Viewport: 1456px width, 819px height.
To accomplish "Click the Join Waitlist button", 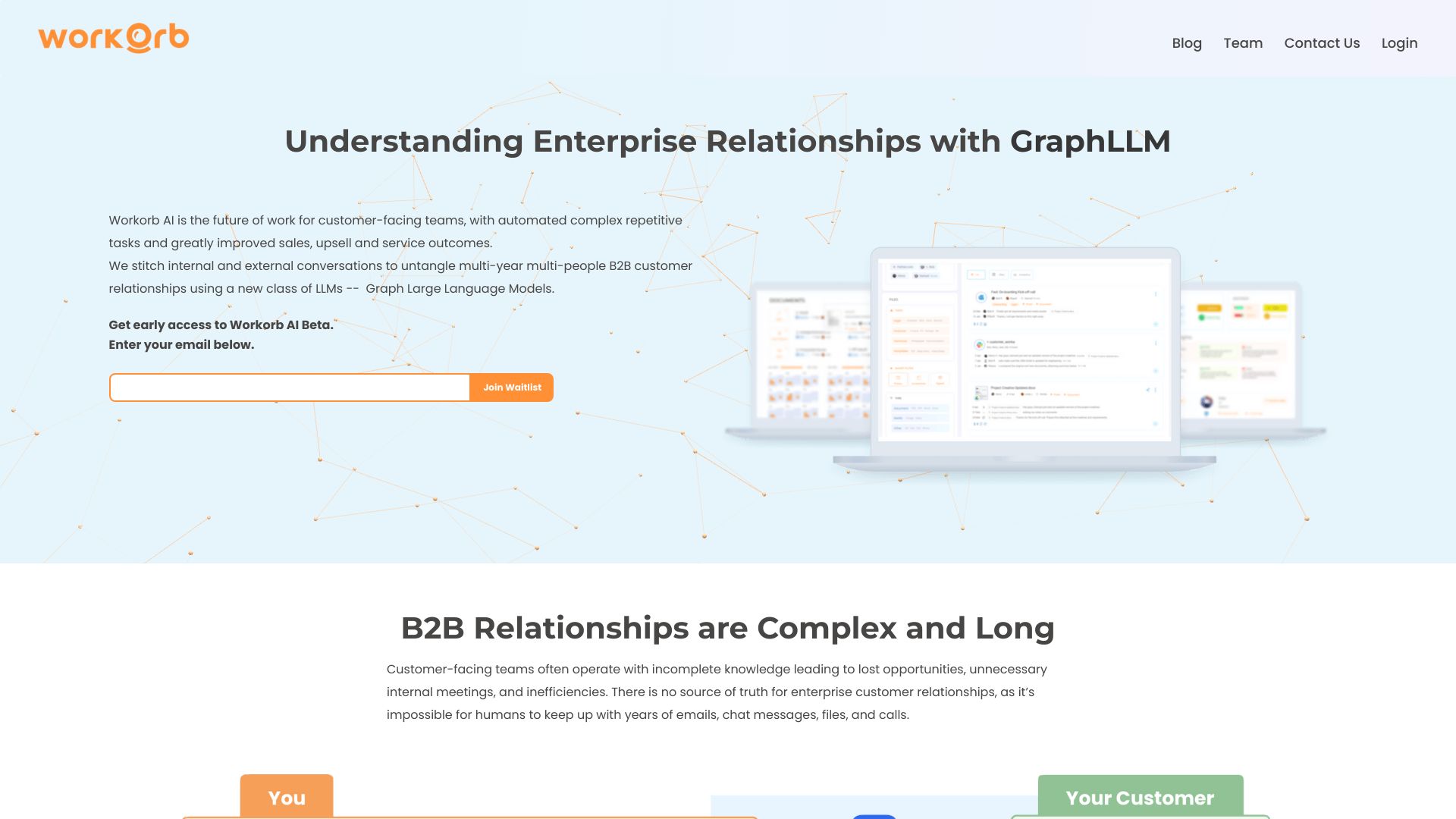I will [510, 387].
